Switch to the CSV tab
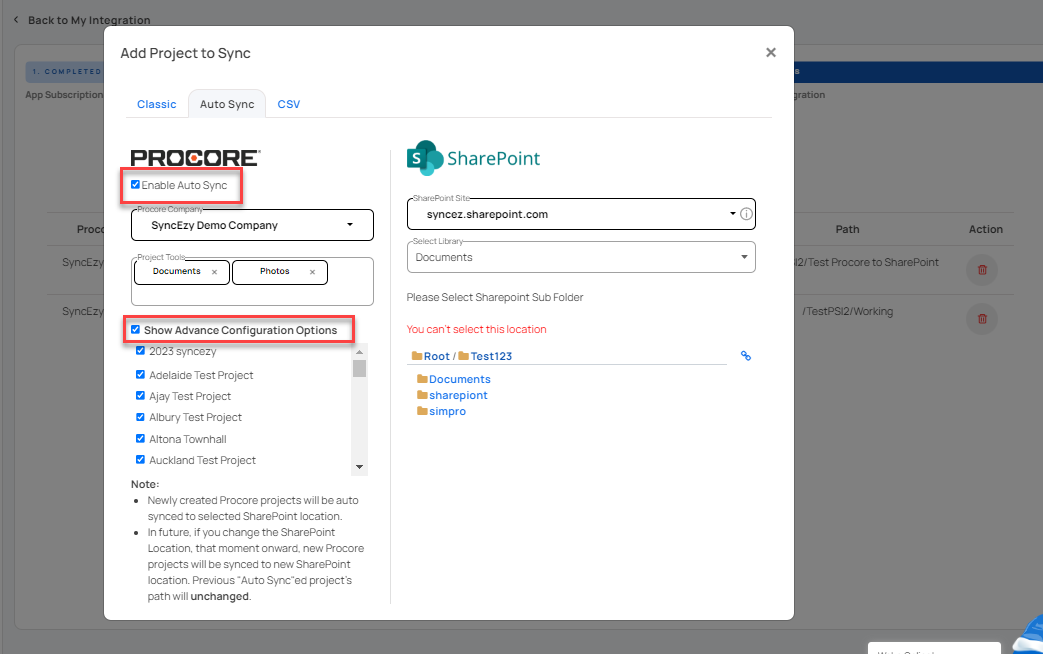The width and height of the screenshot is (1043, 654). (x=289, y=104)
